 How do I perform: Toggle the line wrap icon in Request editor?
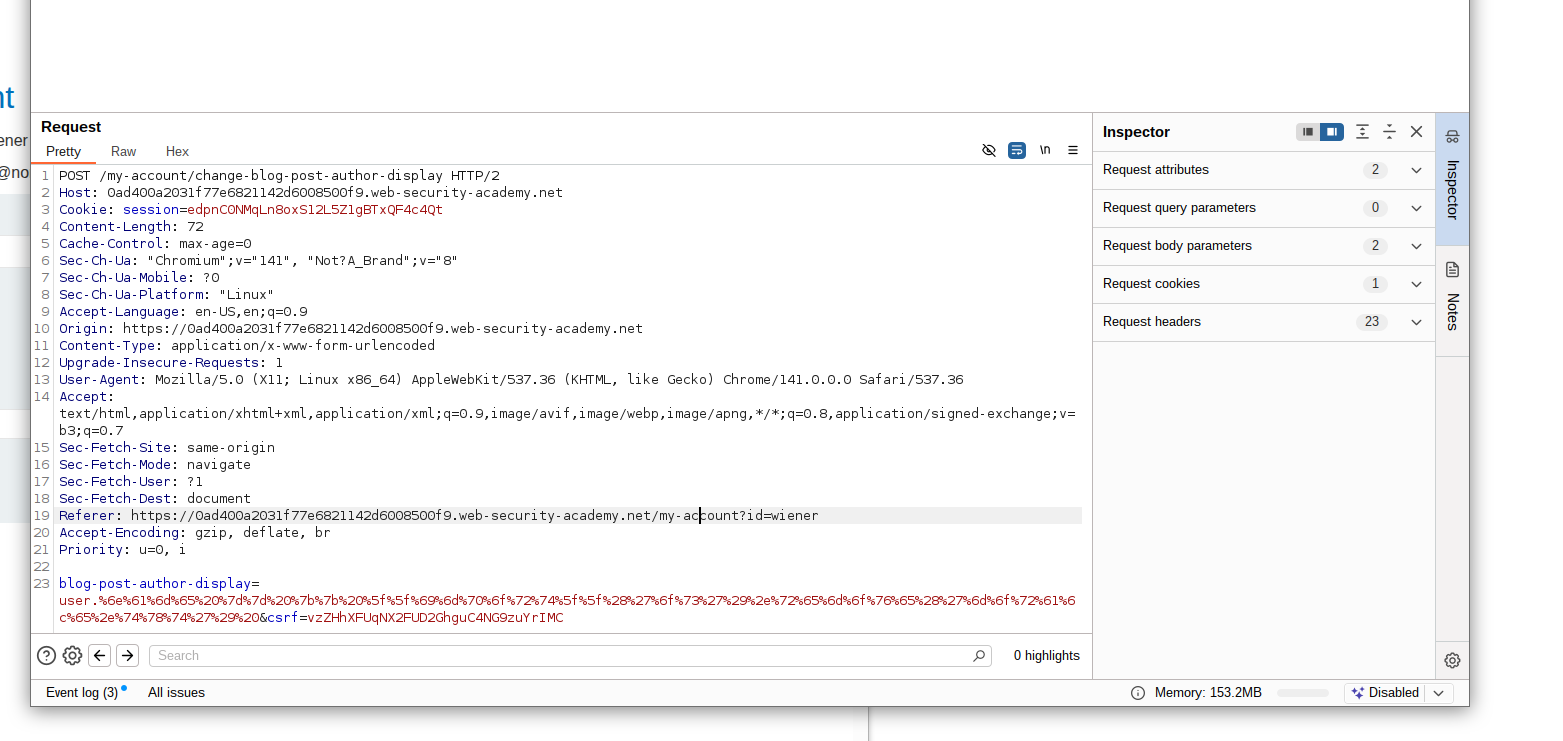(1017, 150)
